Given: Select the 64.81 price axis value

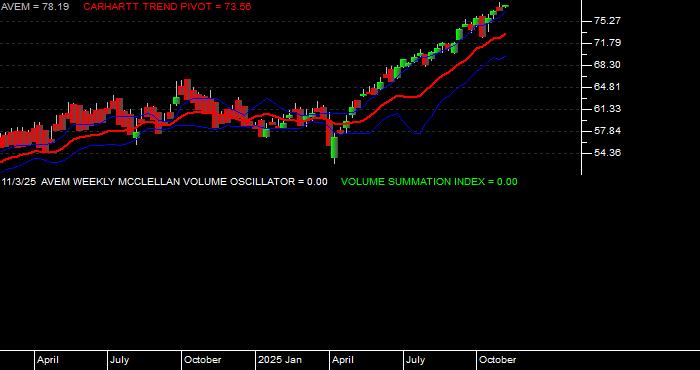Looking at the screenshot, I should [608, 87].
